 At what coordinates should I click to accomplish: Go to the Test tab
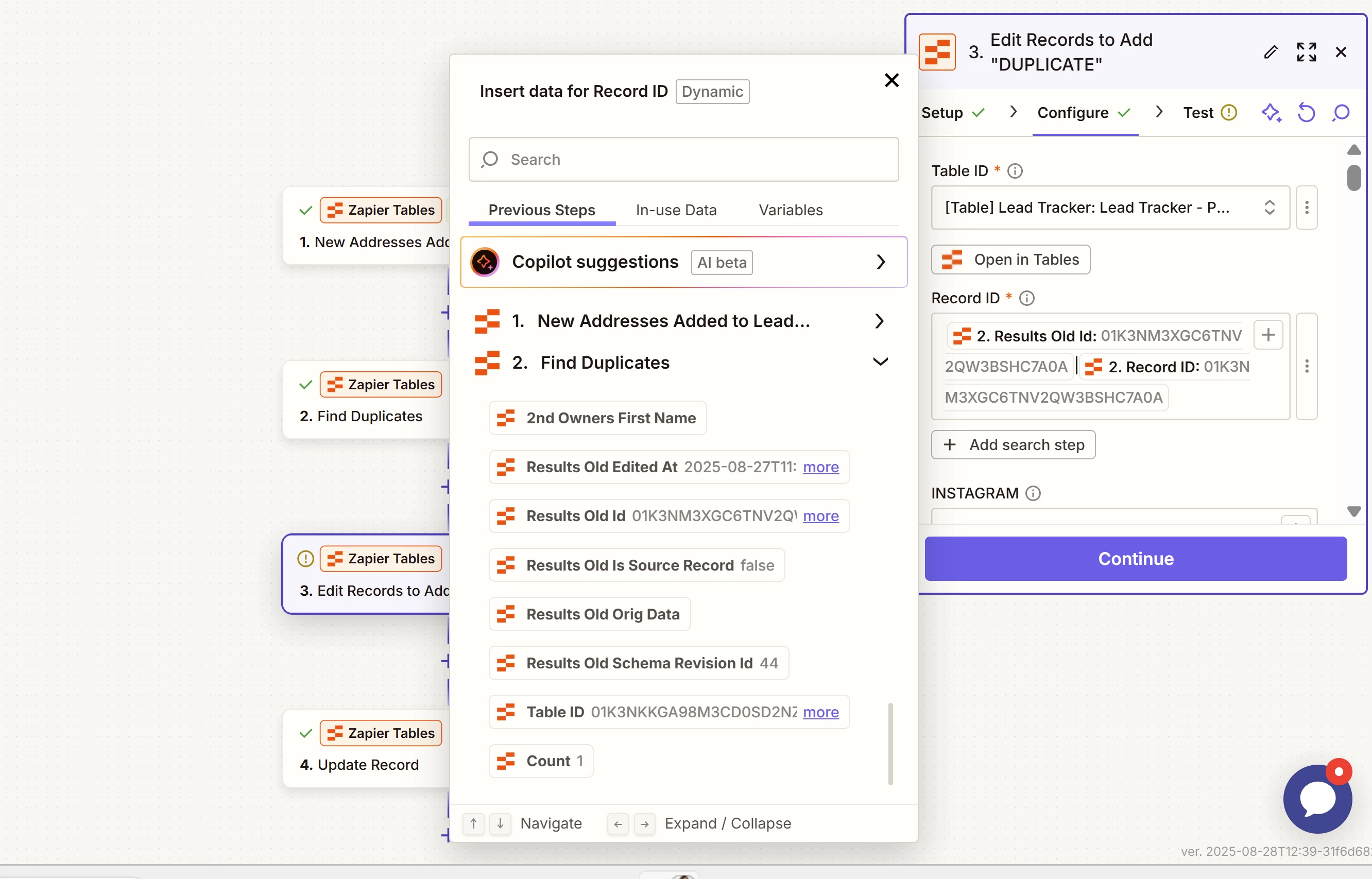click(1209, 112)
